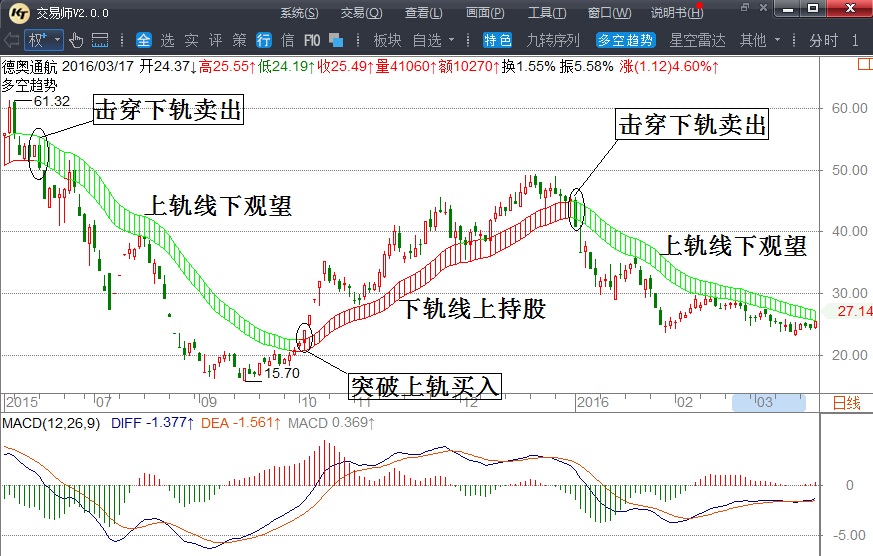Click the overlapping windows icon
Screen dimensions: 873x556
click(336, 40)
